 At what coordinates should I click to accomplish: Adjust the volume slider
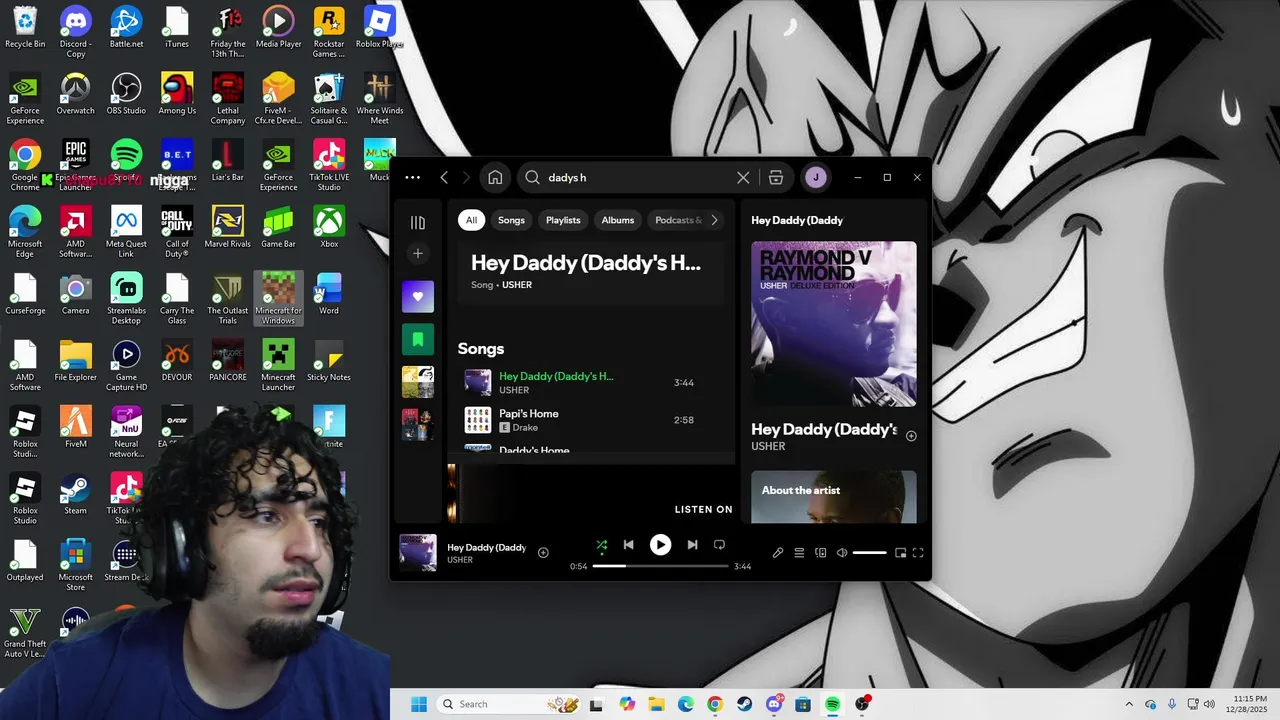(x=869, y=553)
